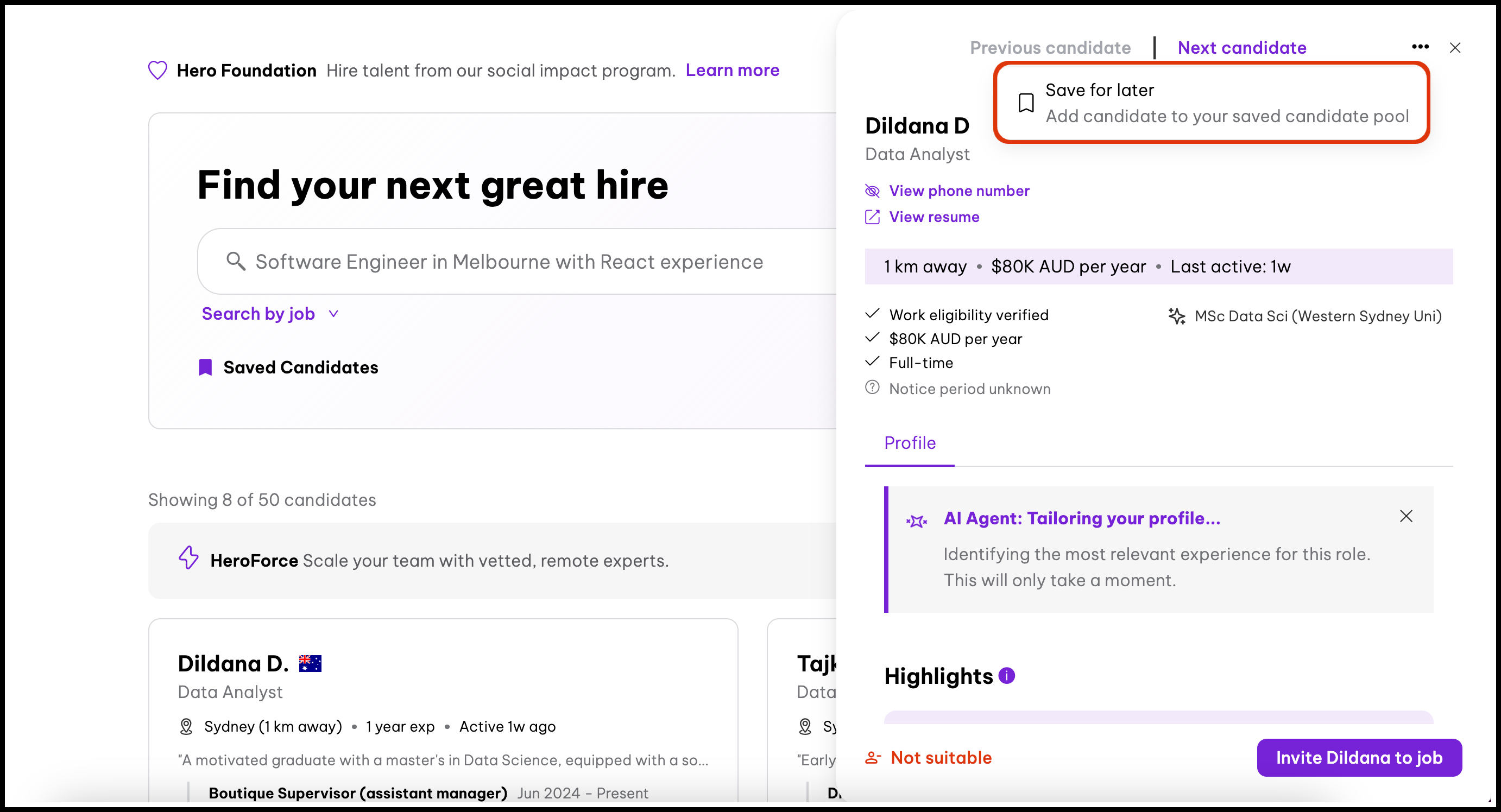1501x812 pixels.
Task: Click the notice period question mark icon
Action: tap(872, 388)
